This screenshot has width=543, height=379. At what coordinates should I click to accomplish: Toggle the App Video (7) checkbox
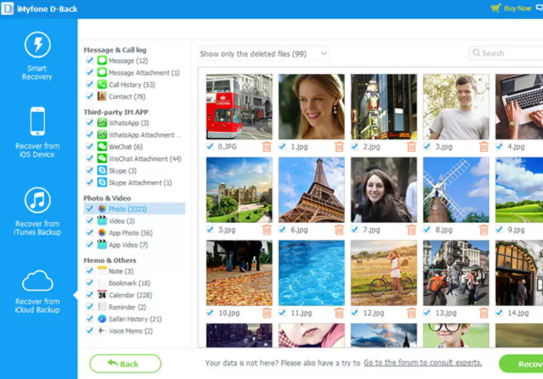[x=90, y=245]
